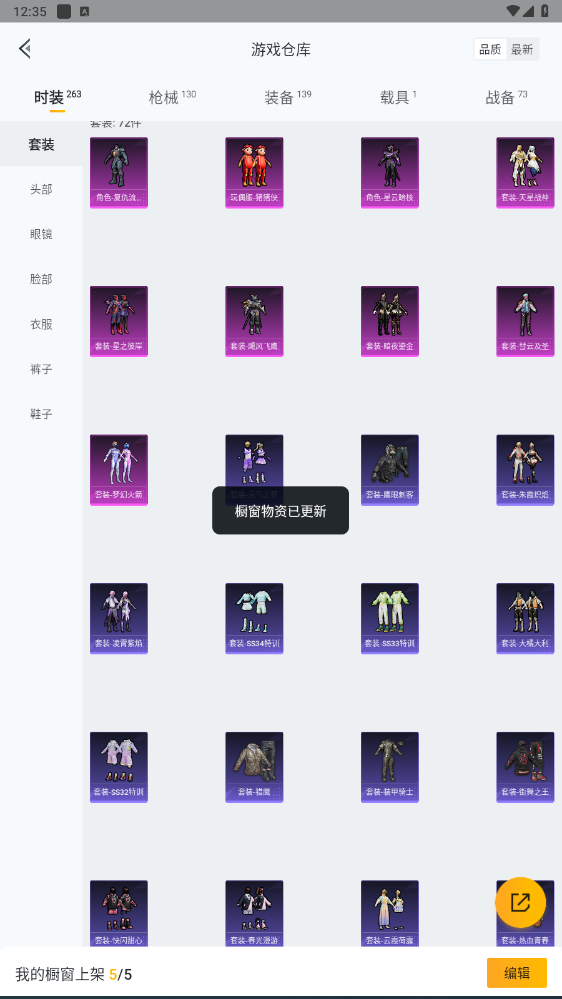Go back using the top-left arrow
Viewport: 562px width, 999px height.
[x=25, y=48]
